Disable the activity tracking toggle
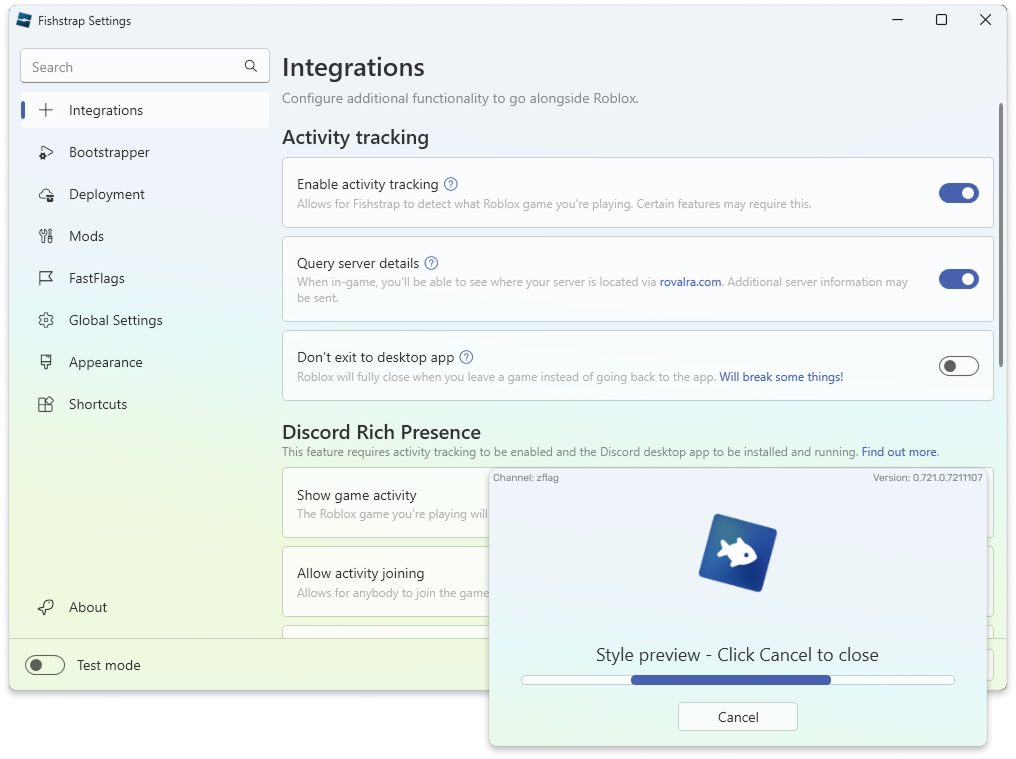This screenshot has height=759, width=1016. pyautogui.click(x=958, y=193)
